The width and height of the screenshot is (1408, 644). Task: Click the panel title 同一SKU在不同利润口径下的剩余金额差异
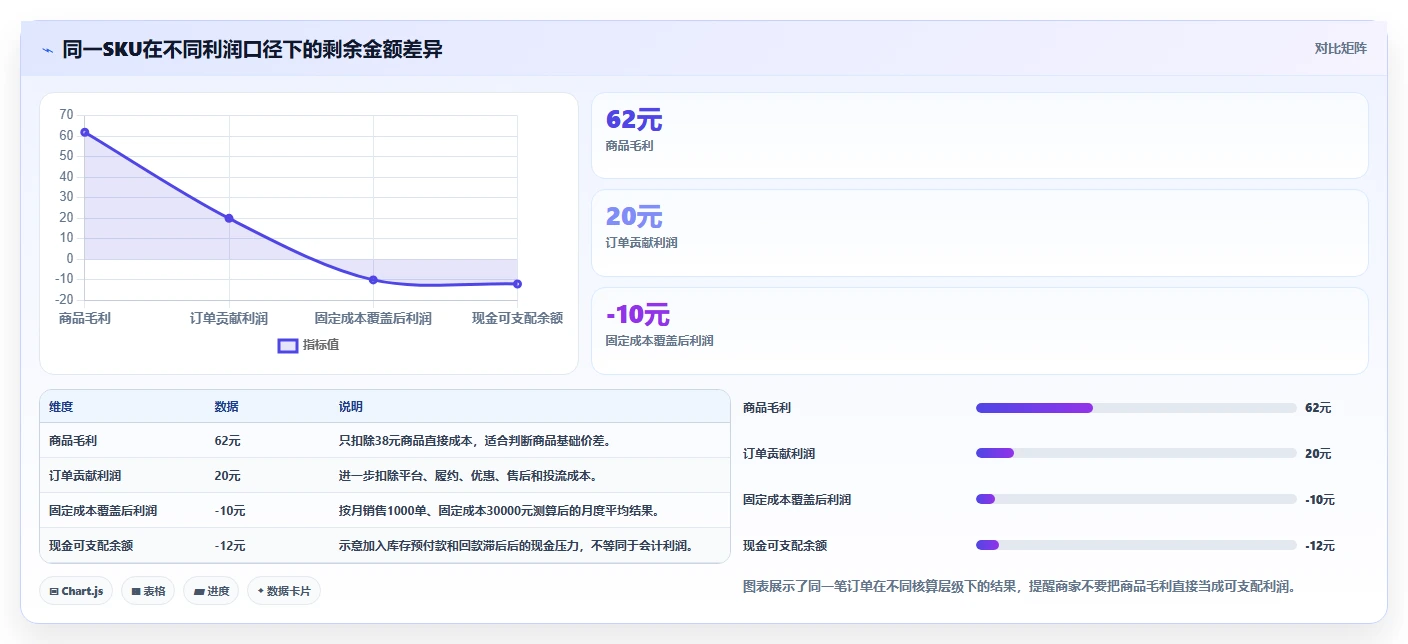pos(252,49)
